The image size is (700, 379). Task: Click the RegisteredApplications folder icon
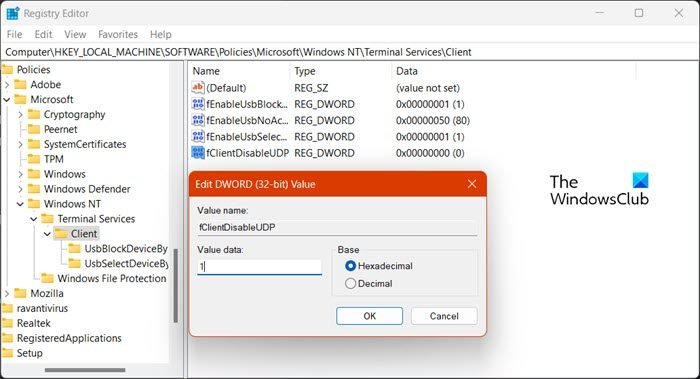(x=7, y=338)
